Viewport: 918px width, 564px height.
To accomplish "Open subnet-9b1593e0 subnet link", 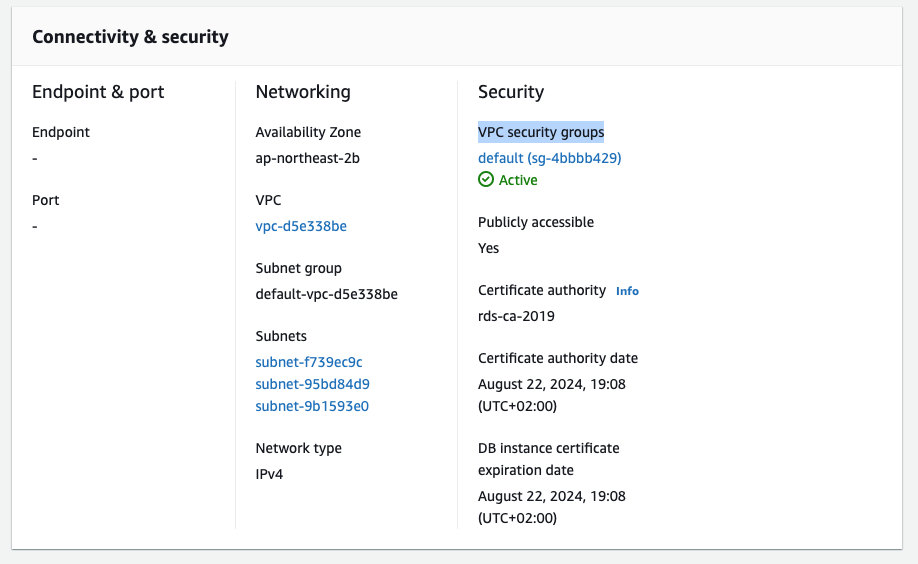I will tap(312, 406).
